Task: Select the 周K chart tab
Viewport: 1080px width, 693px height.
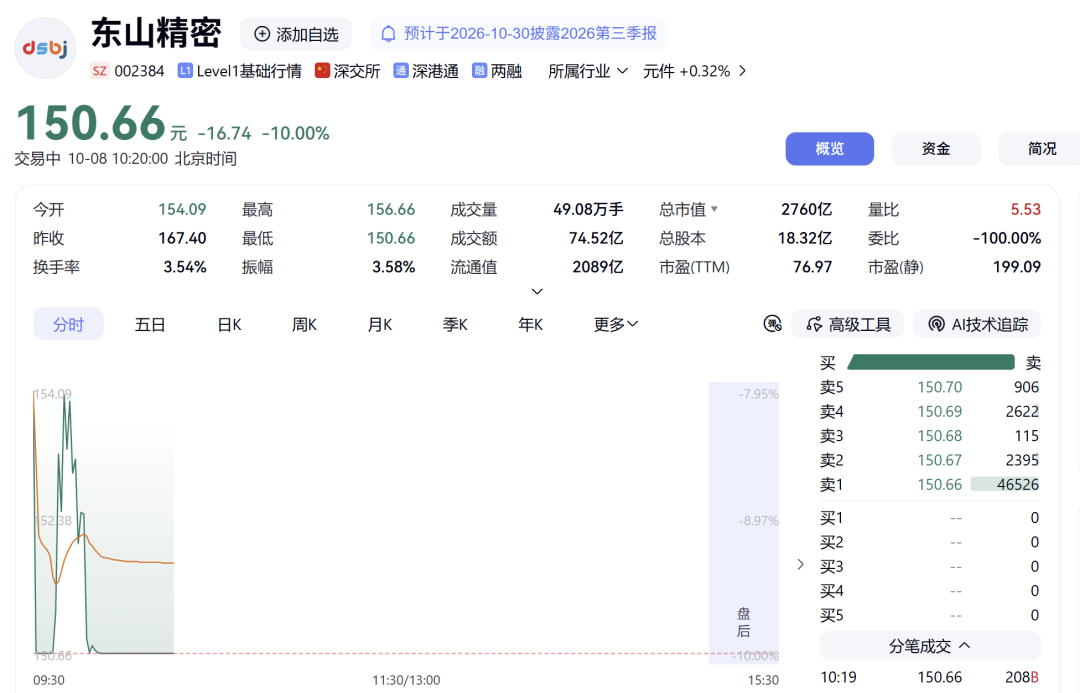Action: (304, 324)
